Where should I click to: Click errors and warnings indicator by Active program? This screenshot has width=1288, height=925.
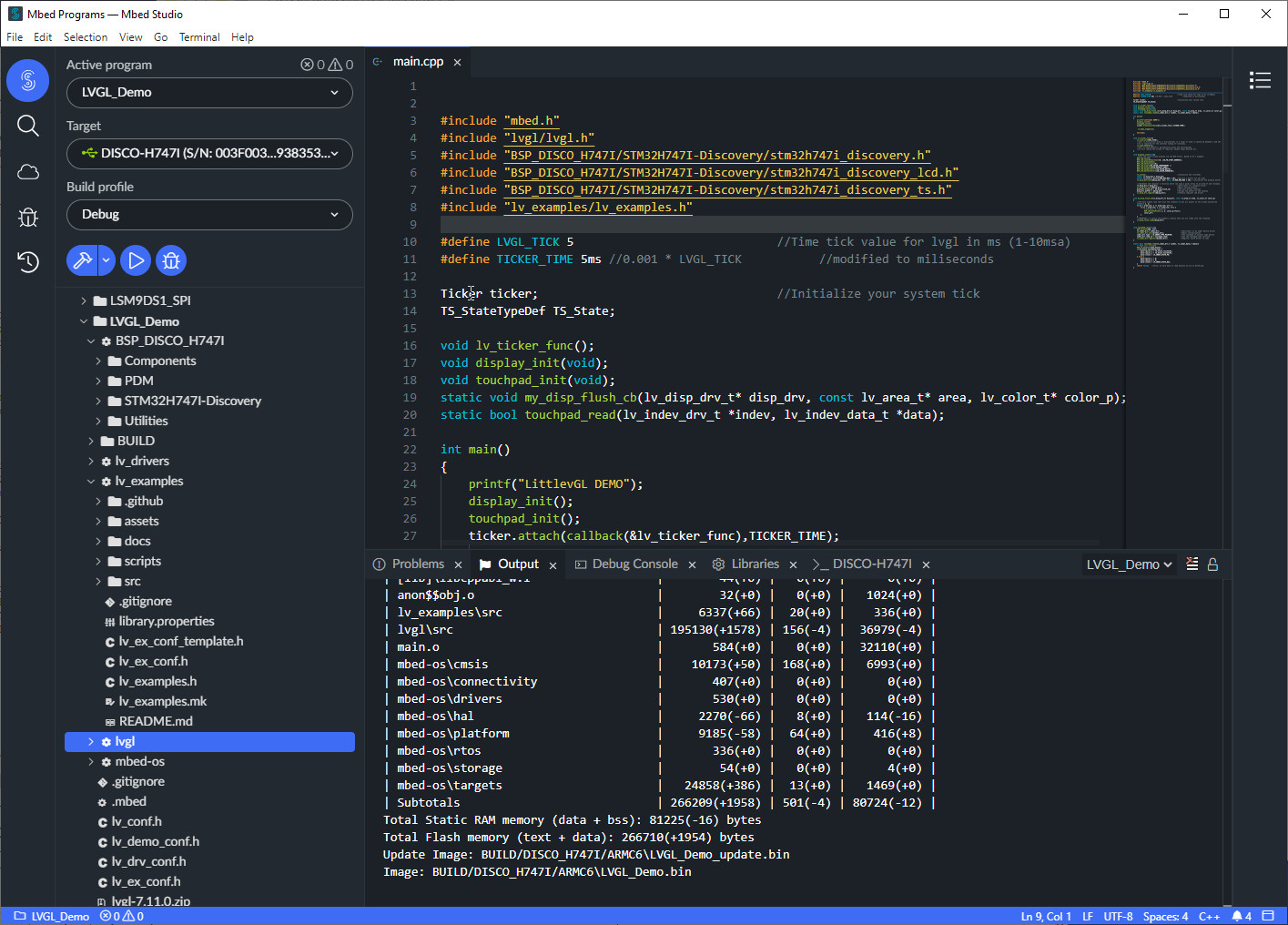[x=327, y=65]
